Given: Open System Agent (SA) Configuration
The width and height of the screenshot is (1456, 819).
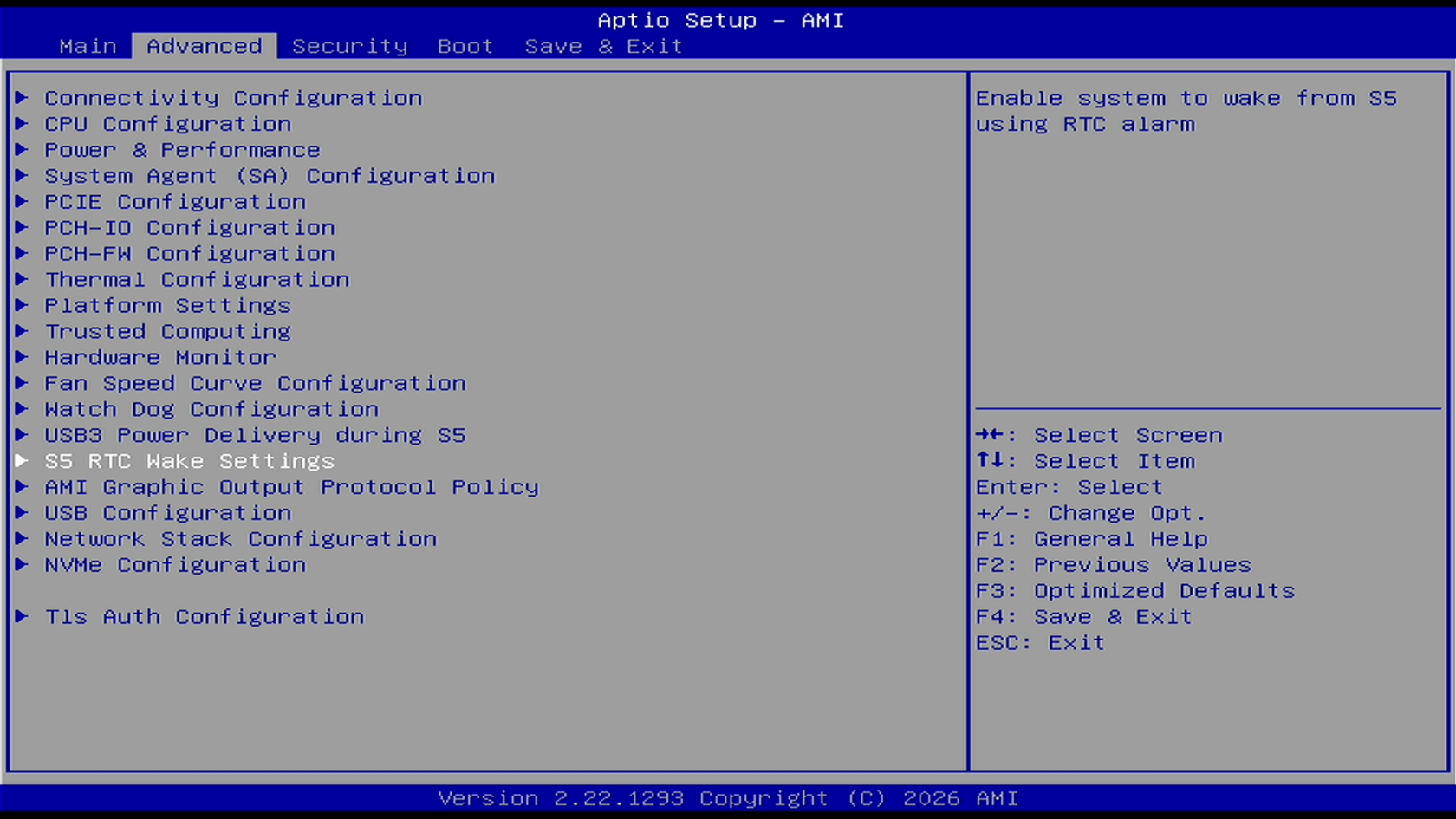Looking at the screenshot, I should pos(270,176).
